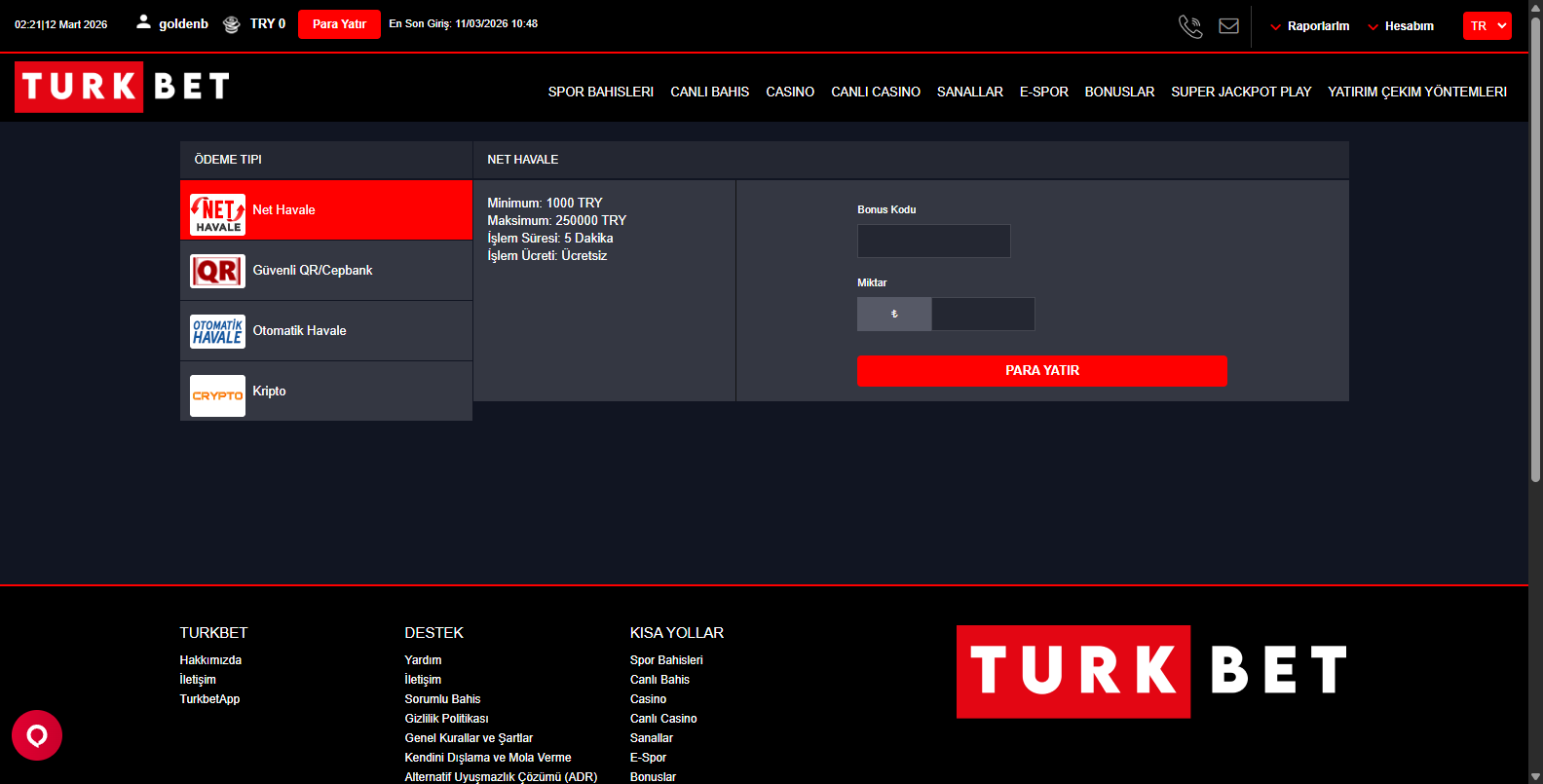
Task: Select SANALLAR in navigation
Action: 970,92
